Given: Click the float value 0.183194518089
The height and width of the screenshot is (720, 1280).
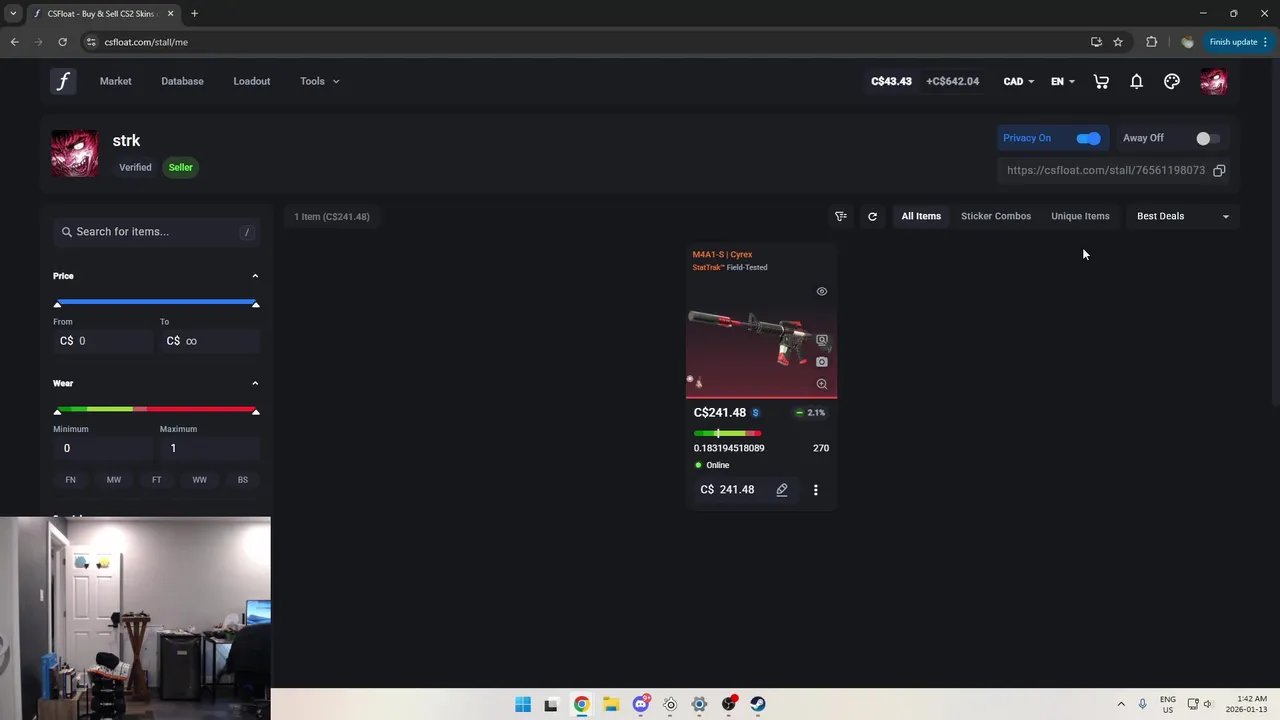Looking at the screenshot, I should click(x=729, y=448).
